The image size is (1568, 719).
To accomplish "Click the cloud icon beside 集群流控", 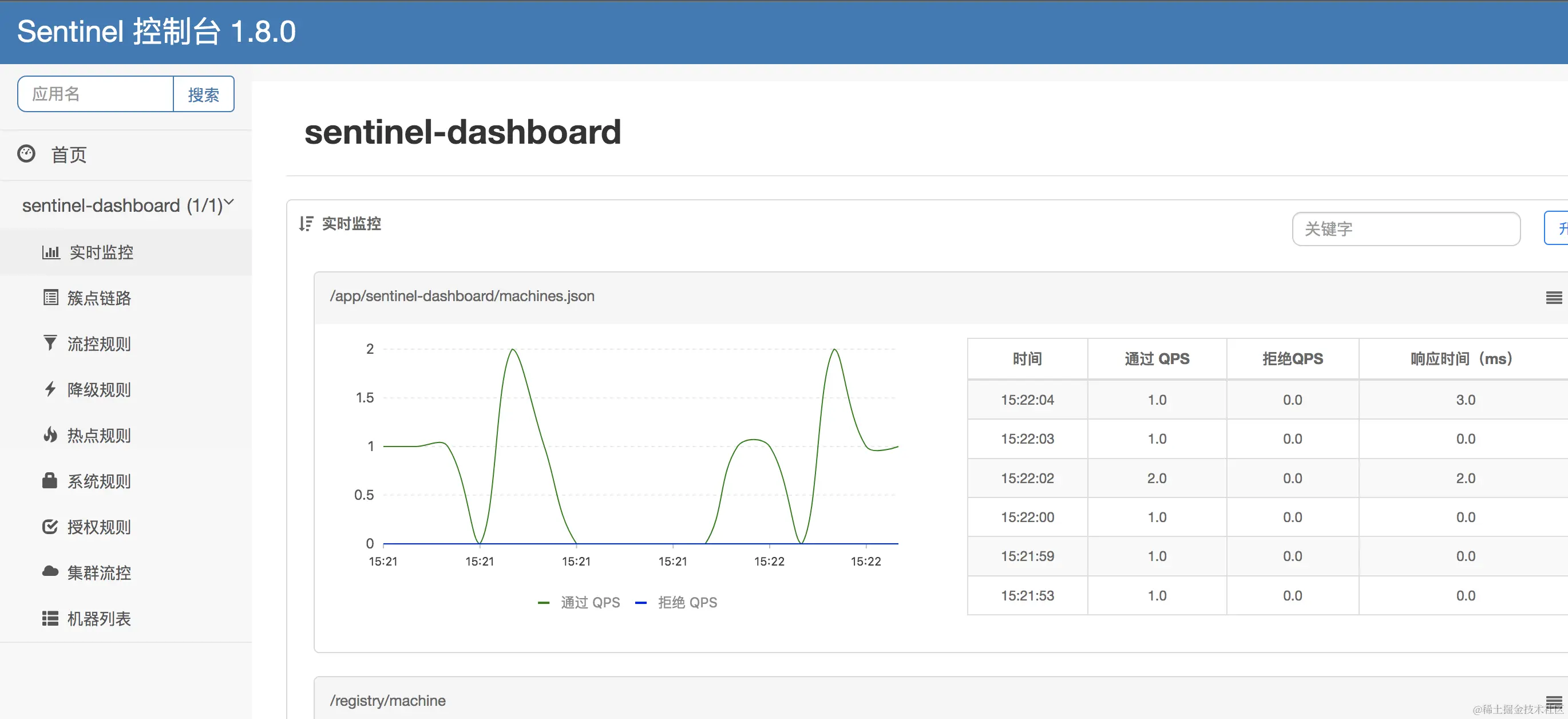I will pos(50,572).
